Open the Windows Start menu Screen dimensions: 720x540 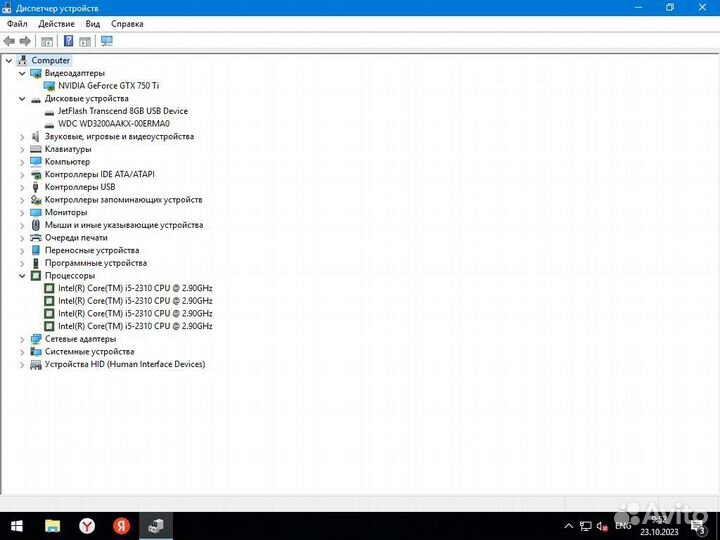tap(17, 526)
